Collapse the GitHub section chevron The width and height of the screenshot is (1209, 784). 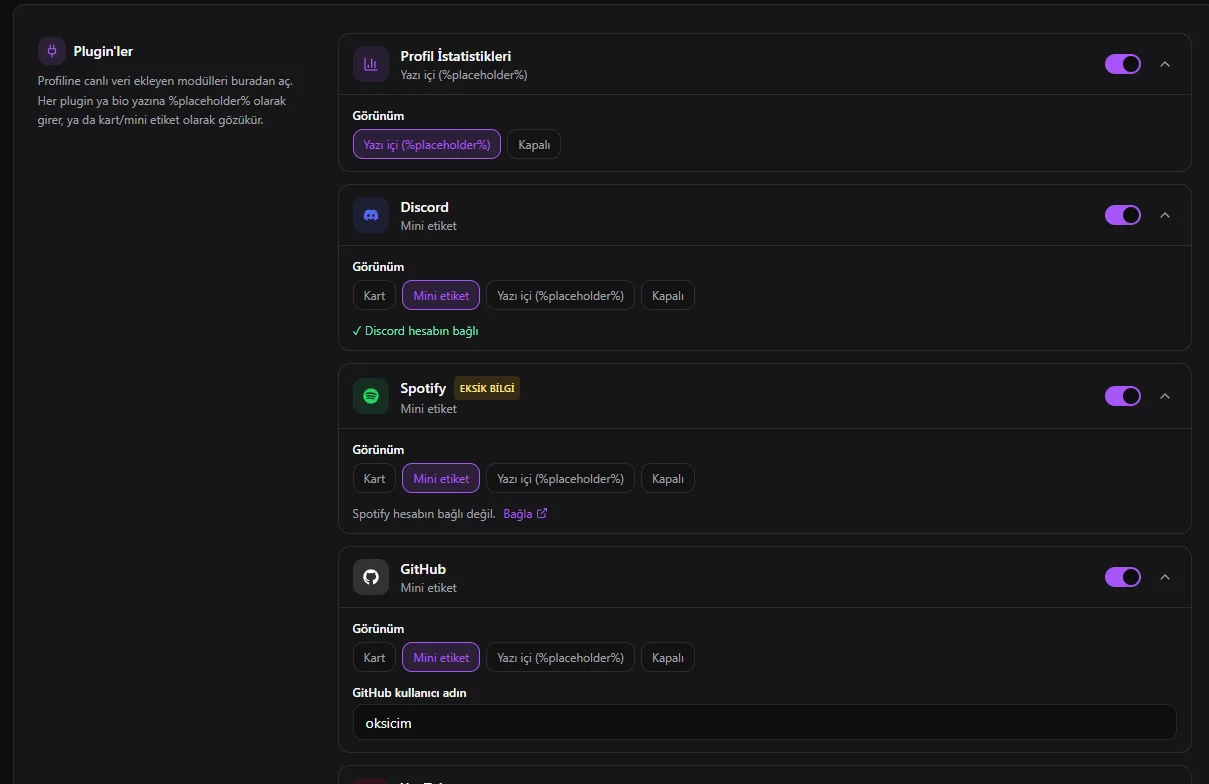(1164, 577)
